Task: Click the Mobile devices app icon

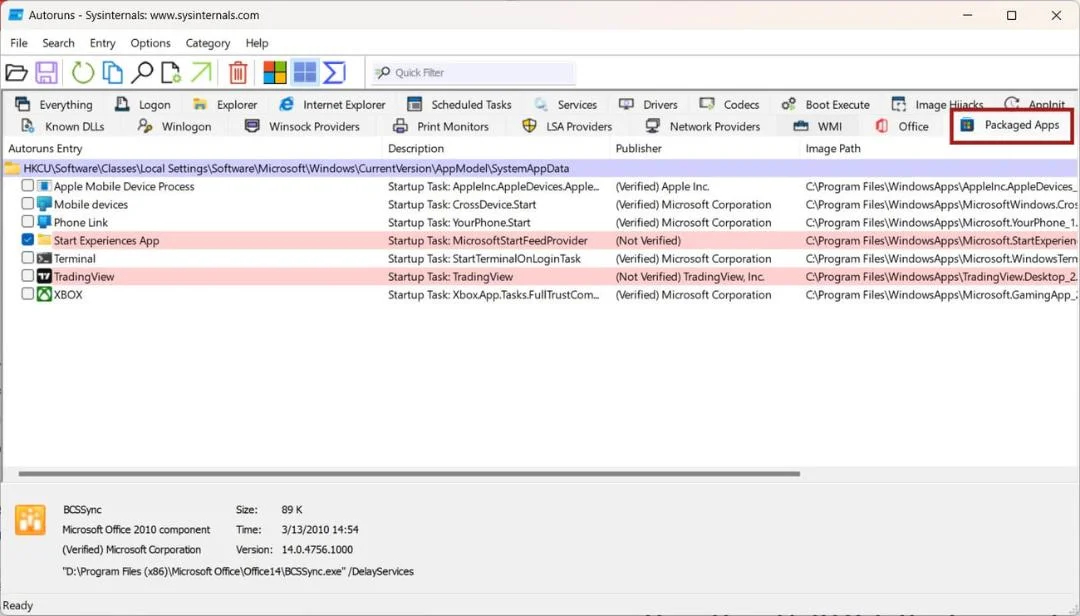Action: [x=44, y=204]
